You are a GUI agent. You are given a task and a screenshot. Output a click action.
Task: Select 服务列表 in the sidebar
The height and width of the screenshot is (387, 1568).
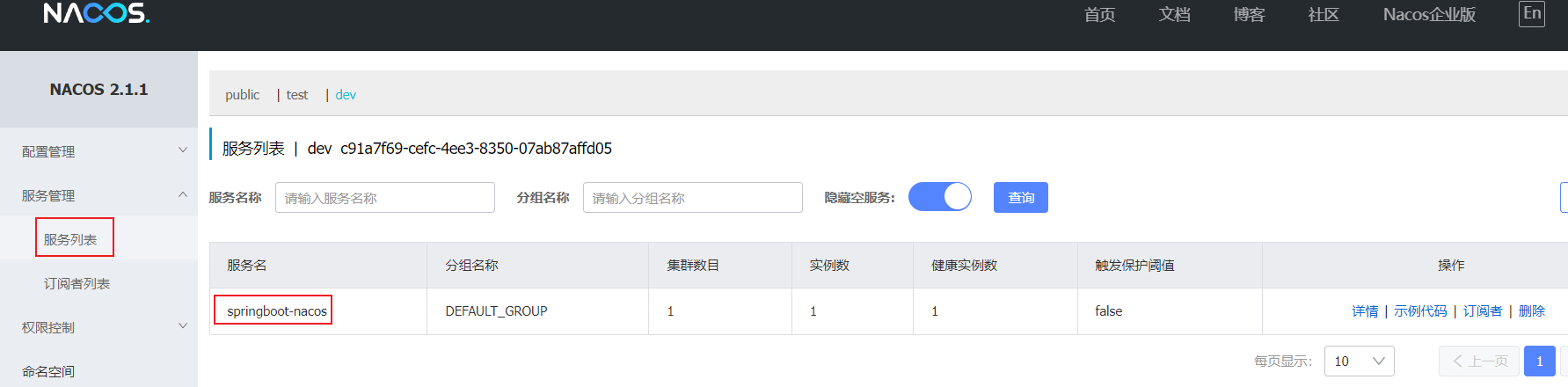coord(70,239)
